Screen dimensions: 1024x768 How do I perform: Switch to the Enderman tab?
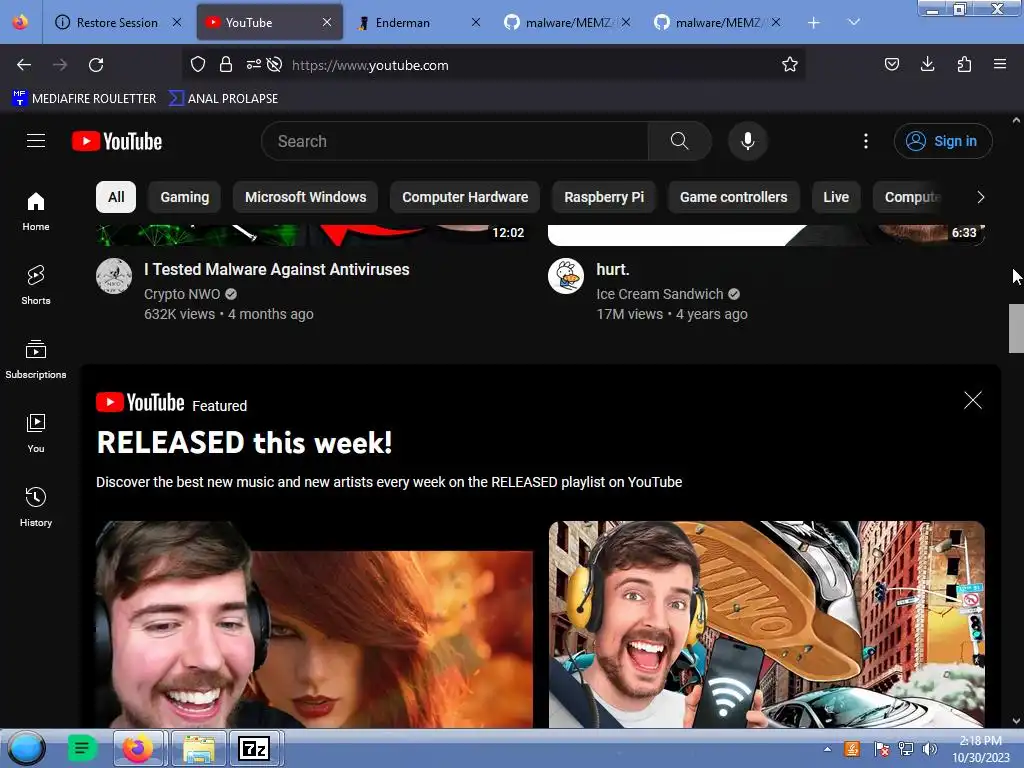pyautogui.click(x=402, y=22)
